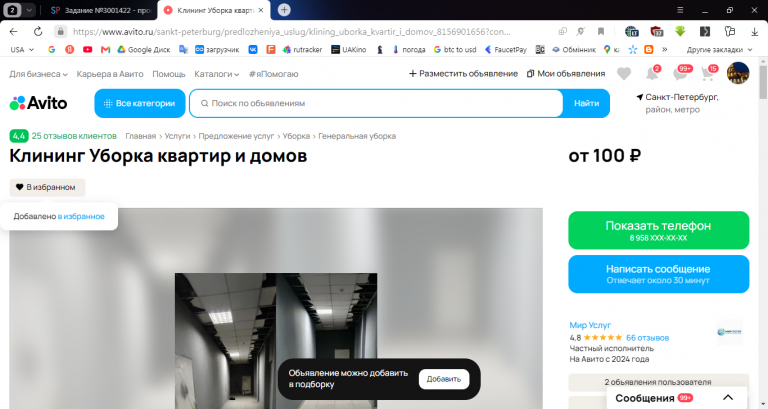The height and width of the screenshot is (409, 768).
Task: Open the messages chat bubble icon
Action: tap(680, 73)
